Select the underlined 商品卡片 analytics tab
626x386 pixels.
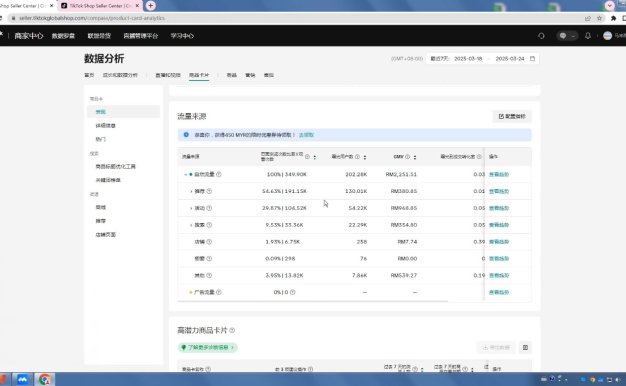pyautogui.click(x=199, y=75)
